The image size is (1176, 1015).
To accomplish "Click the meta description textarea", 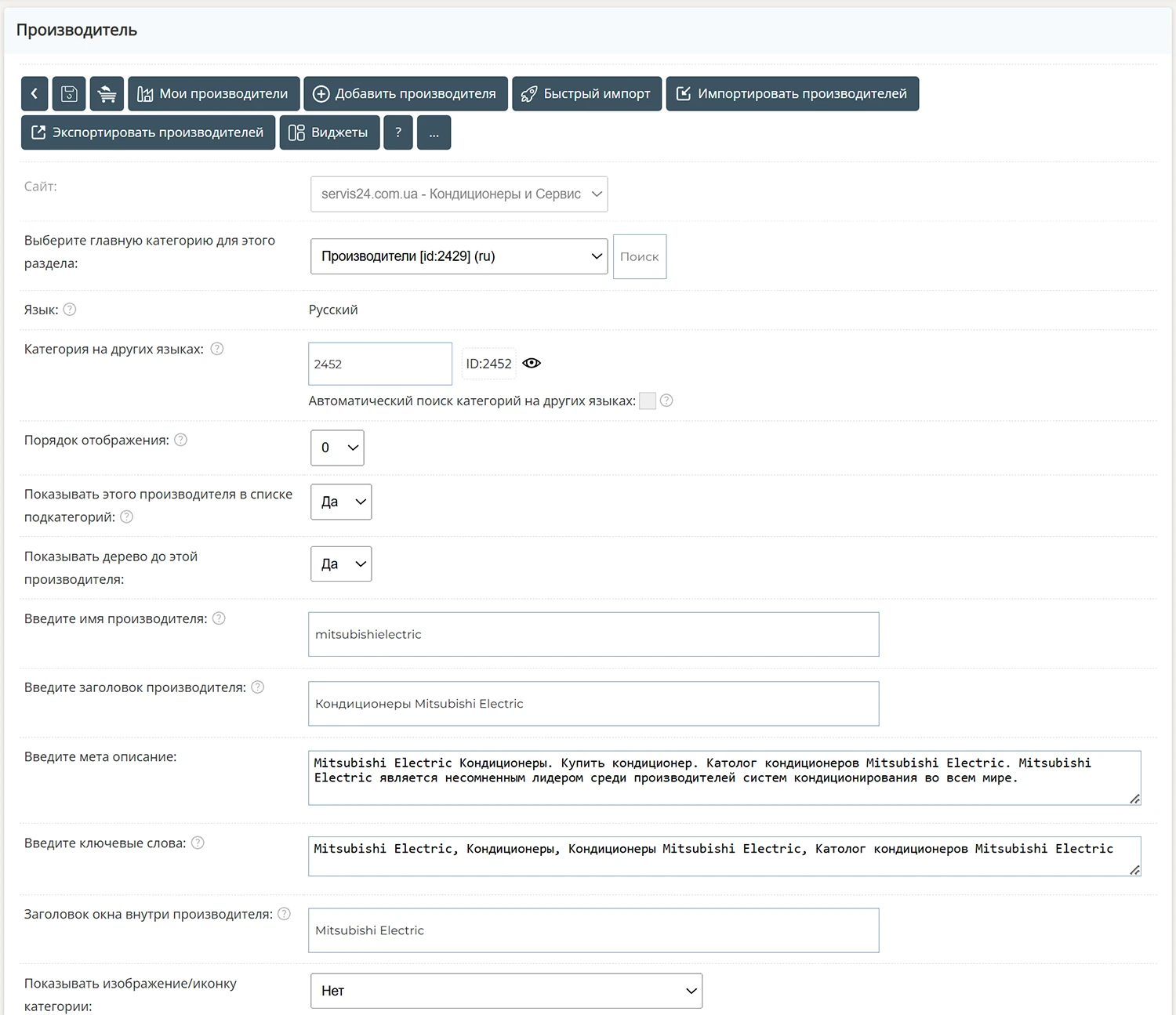I will pyautogui.click(x=724, y=778).
